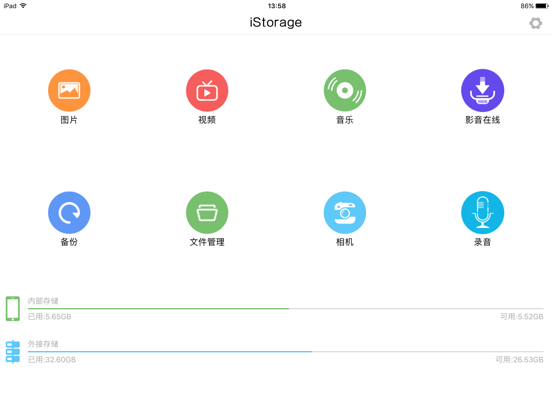Click the 86% battery percentage

pos(527,6)
